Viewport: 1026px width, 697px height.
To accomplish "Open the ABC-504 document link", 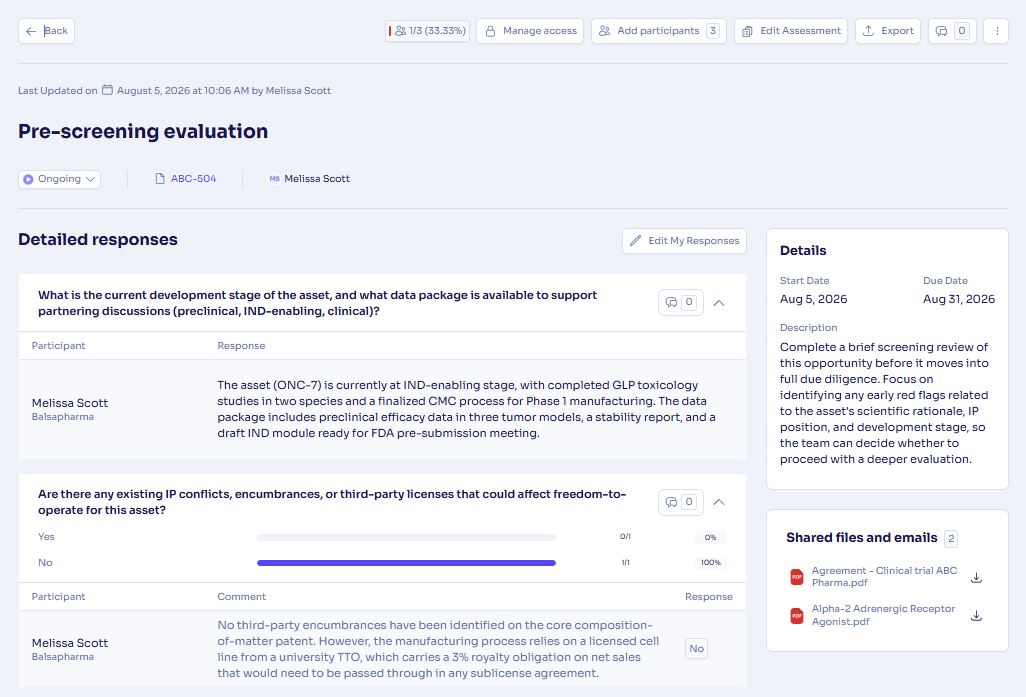I will tap(186, 179).
